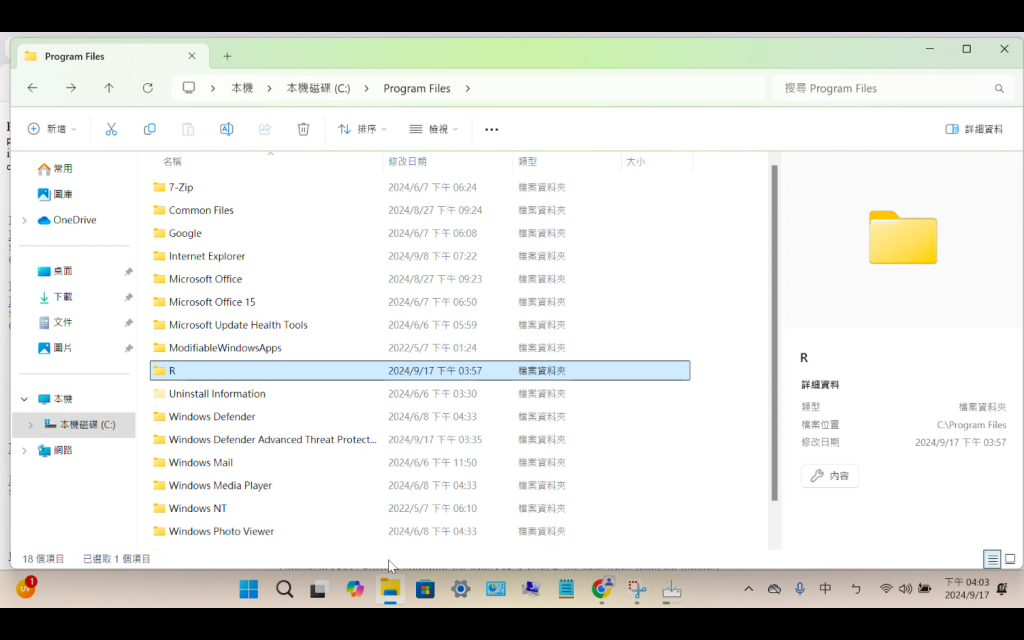
Task: Click the search magnifier in search box
Action: tap(999, 88)
